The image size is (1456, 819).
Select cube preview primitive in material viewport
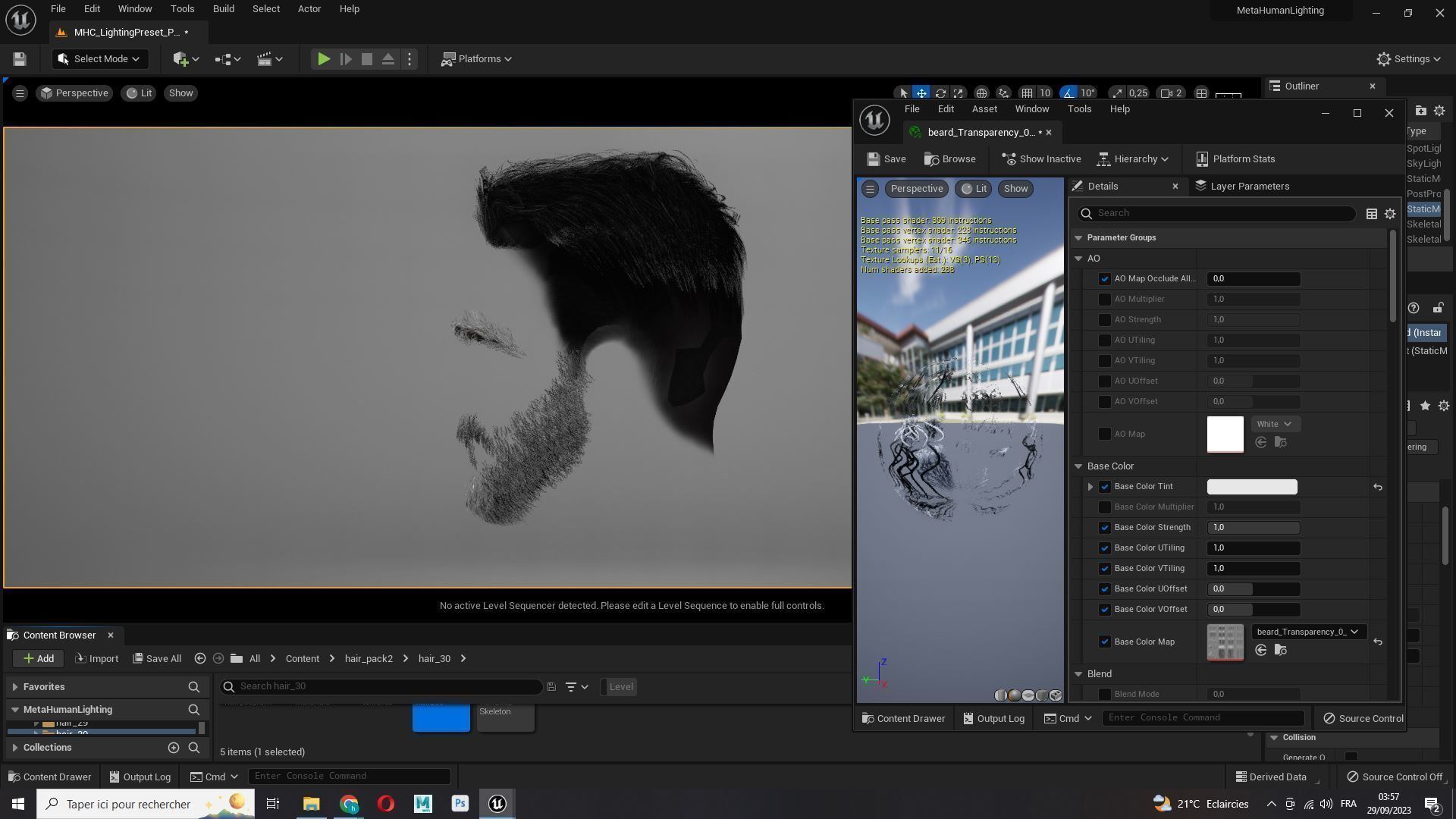(1042, 695)
